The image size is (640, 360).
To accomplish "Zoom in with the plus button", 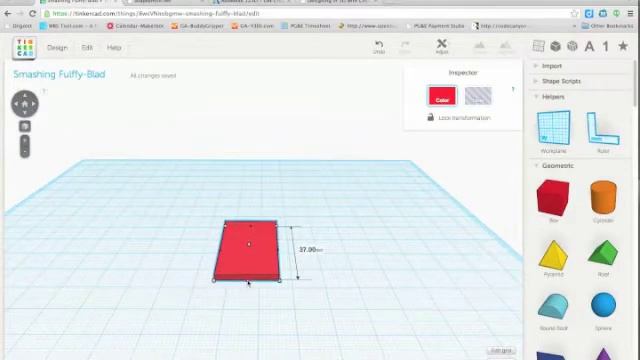I will pyautogui.click(x=24, y=140).
